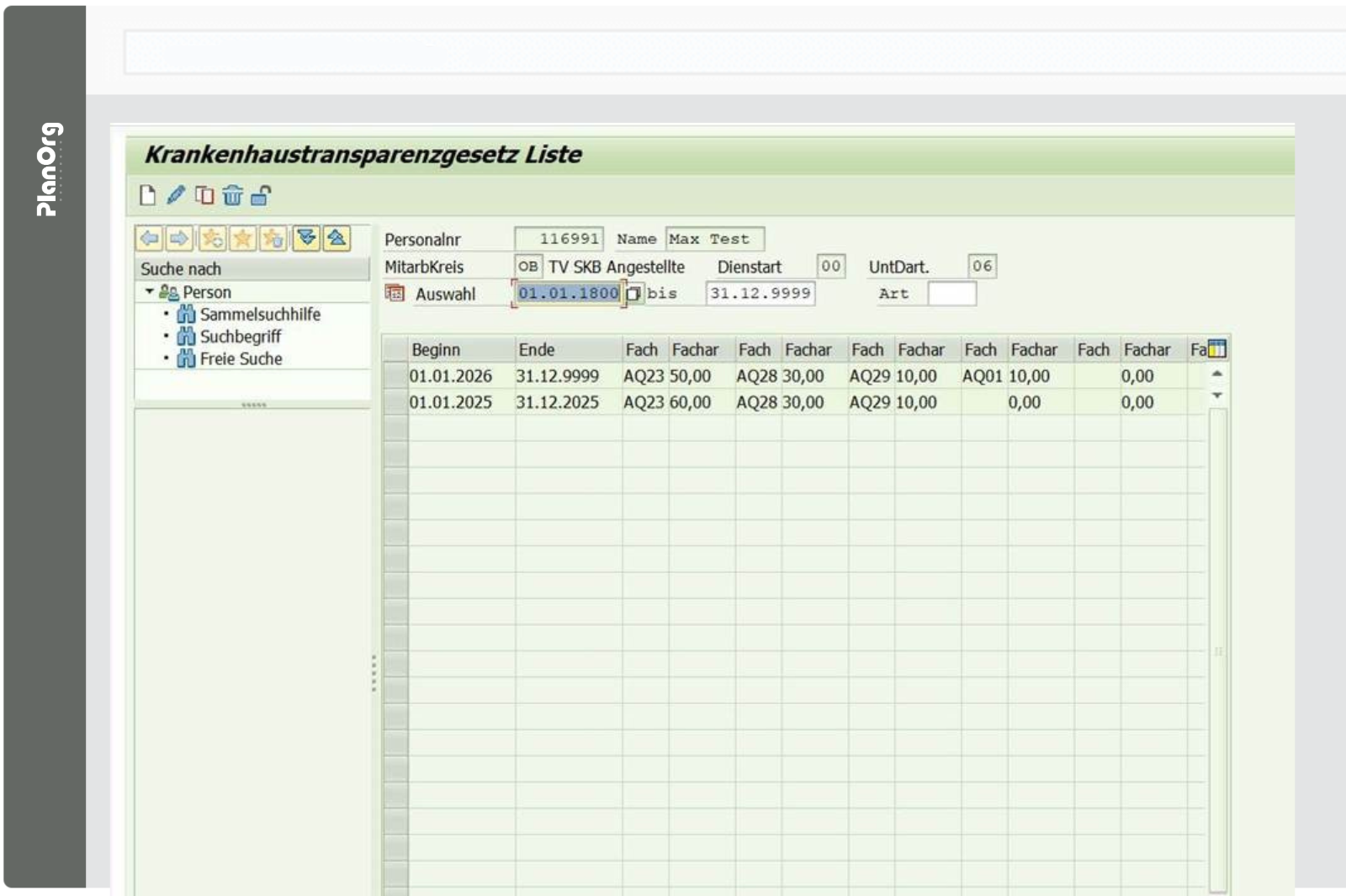
Task: Expand all nodes with the double-down arrow icon
Action: coord(306,239)
